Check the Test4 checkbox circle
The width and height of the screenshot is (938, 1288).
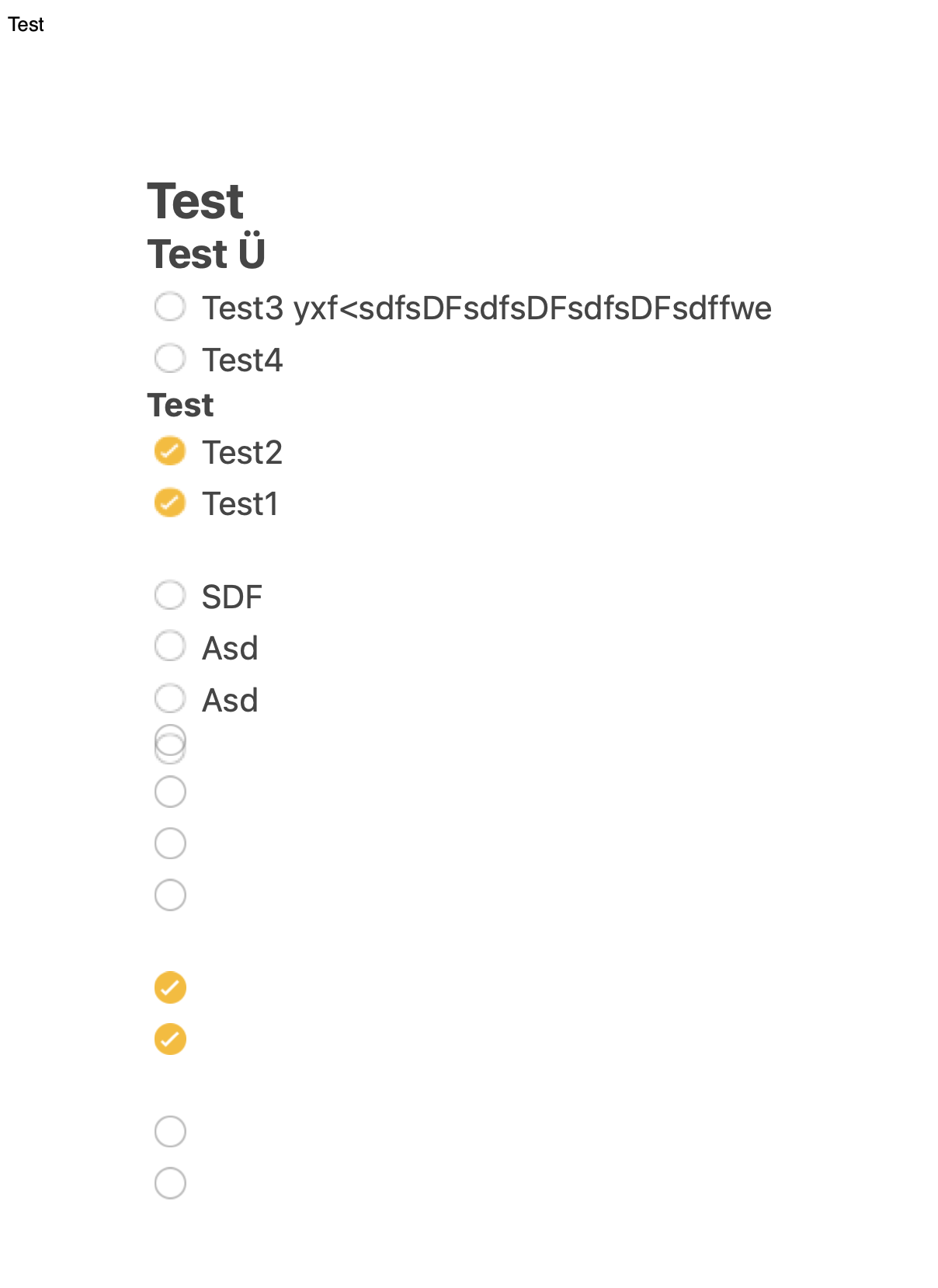pos(170,359)
